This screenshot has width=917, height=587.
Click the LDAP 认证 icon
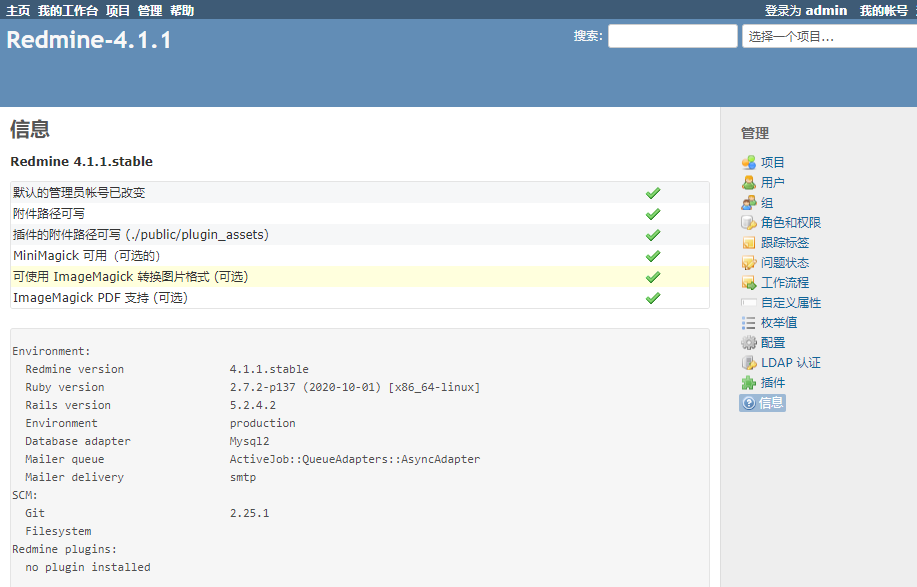pyautogui.click(x=749, y=362)
